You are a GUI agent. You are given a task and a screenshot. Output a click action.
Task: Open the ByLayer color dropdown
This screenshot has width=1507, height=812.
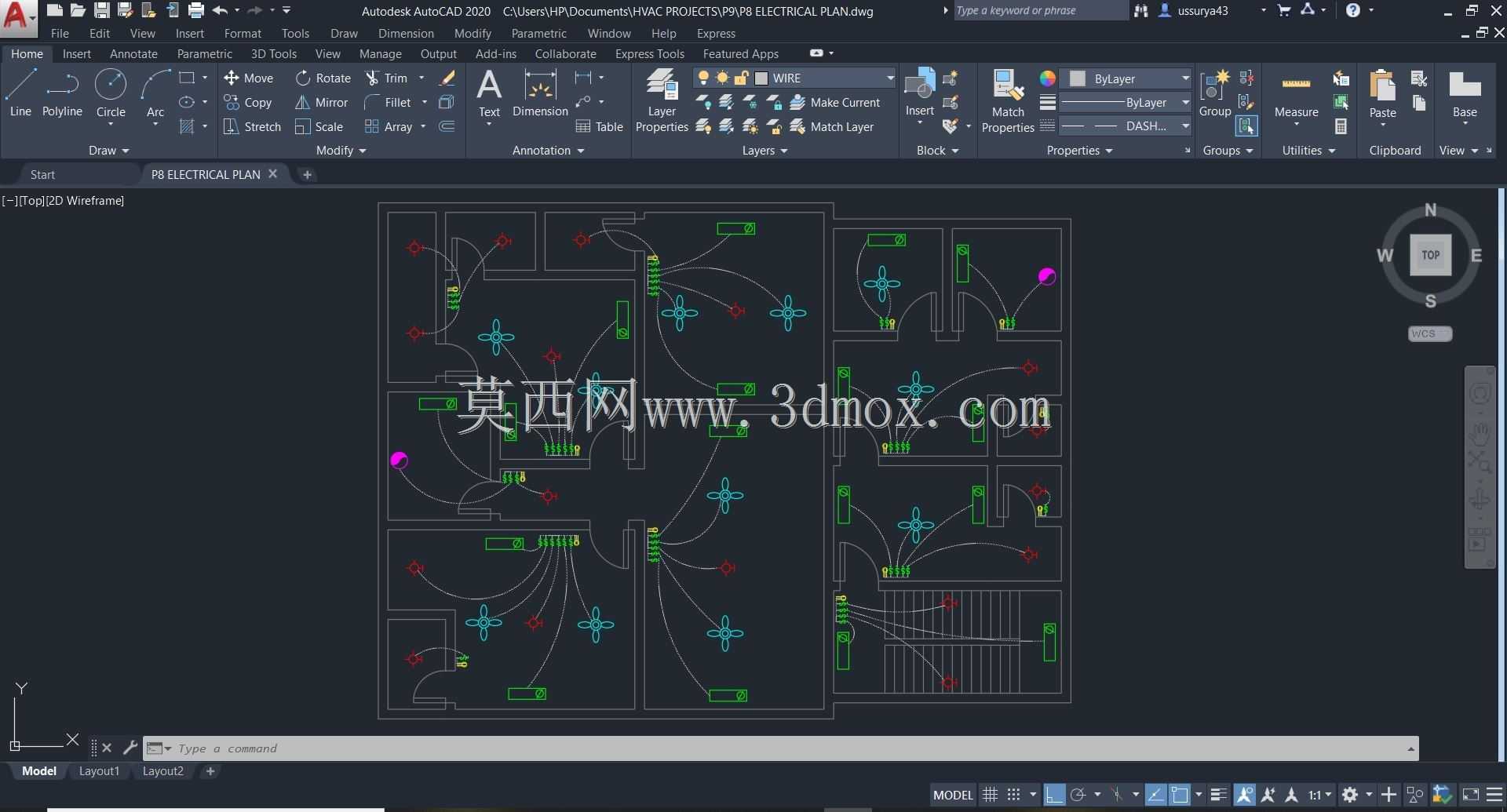[x=1185, y=78]
